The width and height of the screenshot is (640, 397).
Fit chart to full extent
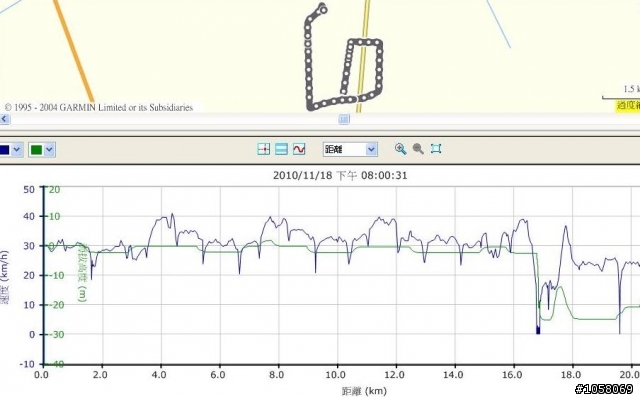tap(436, 149)
